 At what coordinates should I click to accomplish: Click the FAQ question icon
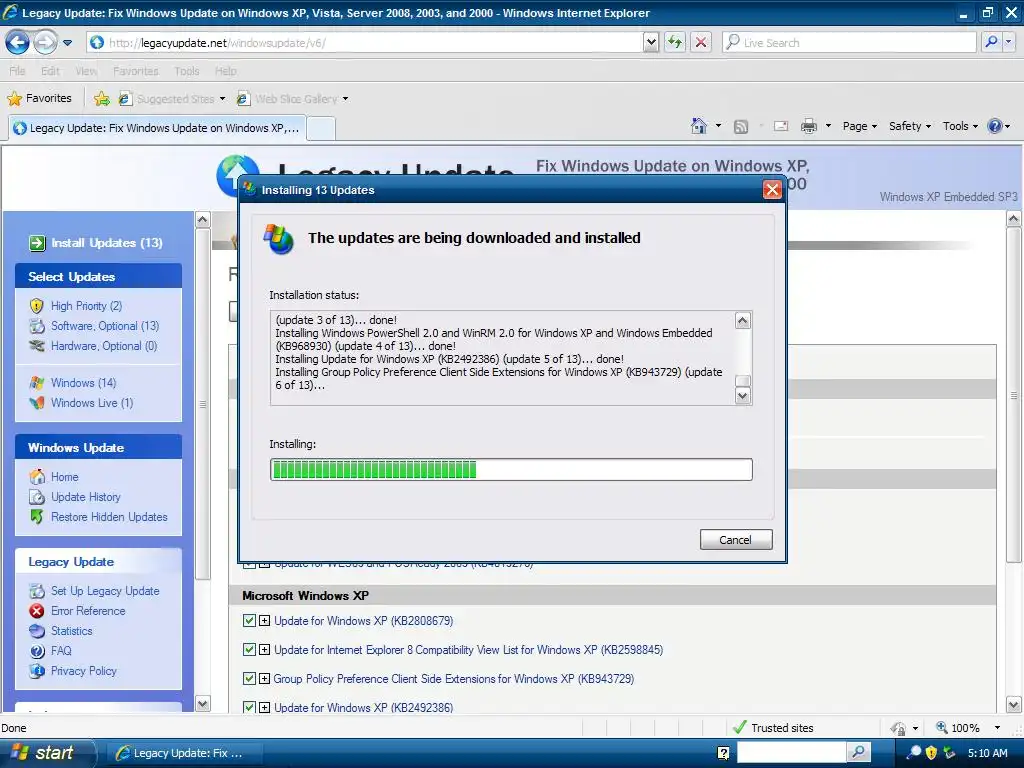37,651
